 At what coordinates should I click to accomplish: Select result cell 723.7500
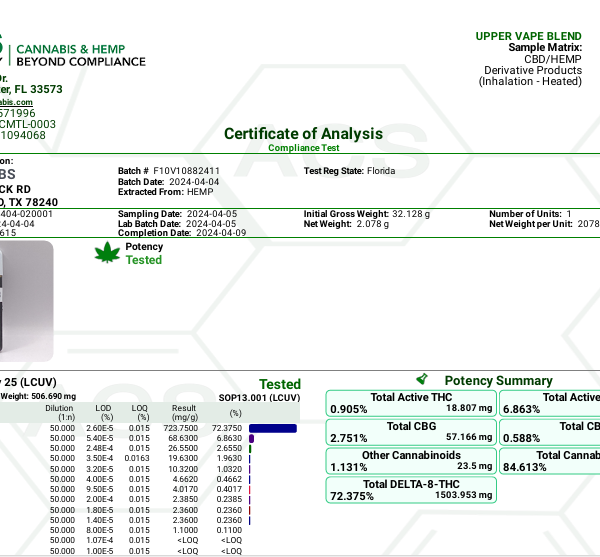point(181,428)
